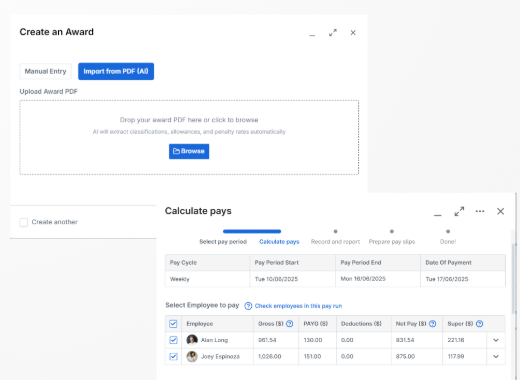Jump to the Record and report step
This screenshot has width=520, height=380.
(x=335, y=242)
